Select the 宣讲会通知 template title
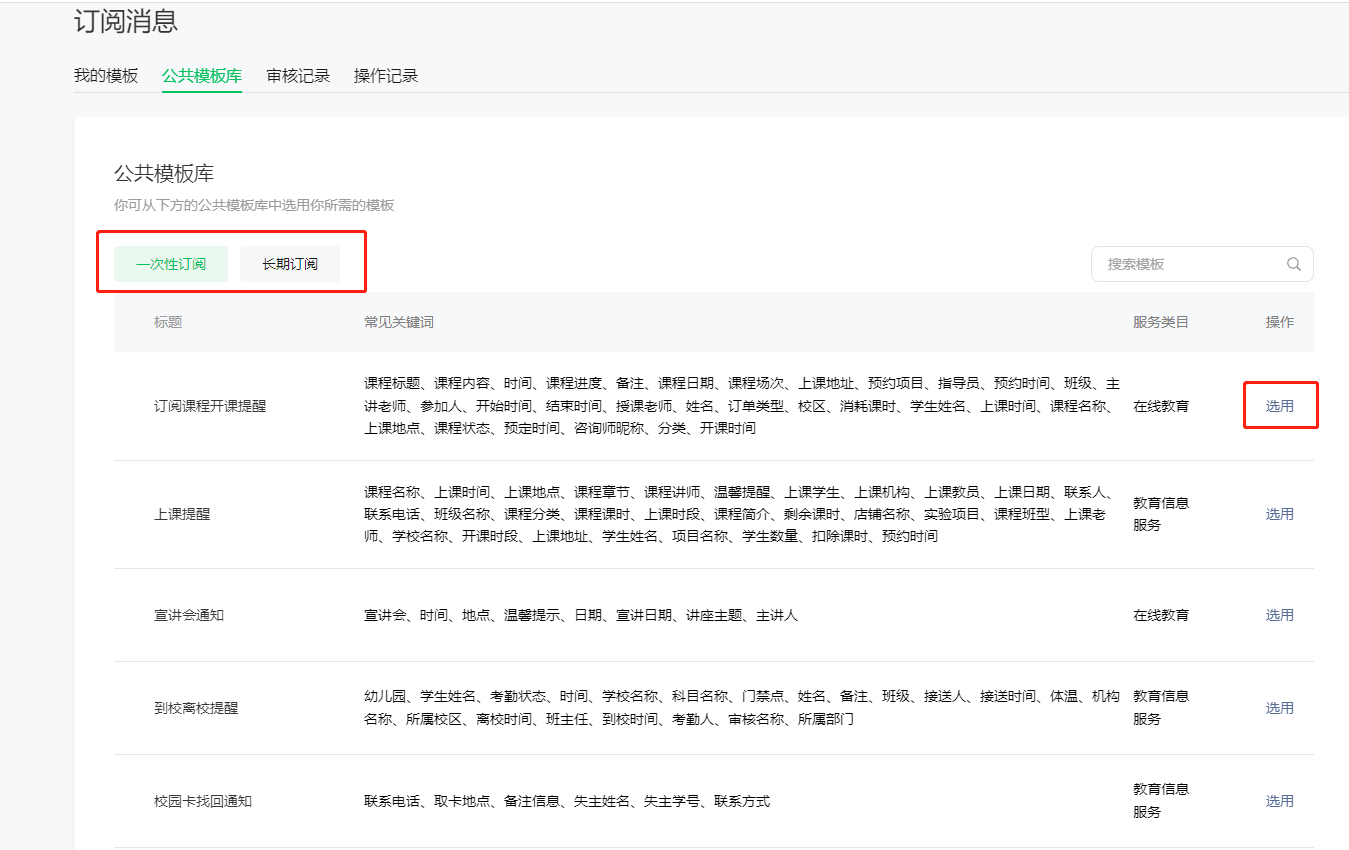This screenshot has width=1349, height=850. pyautogui.click(x=189, y=615)
